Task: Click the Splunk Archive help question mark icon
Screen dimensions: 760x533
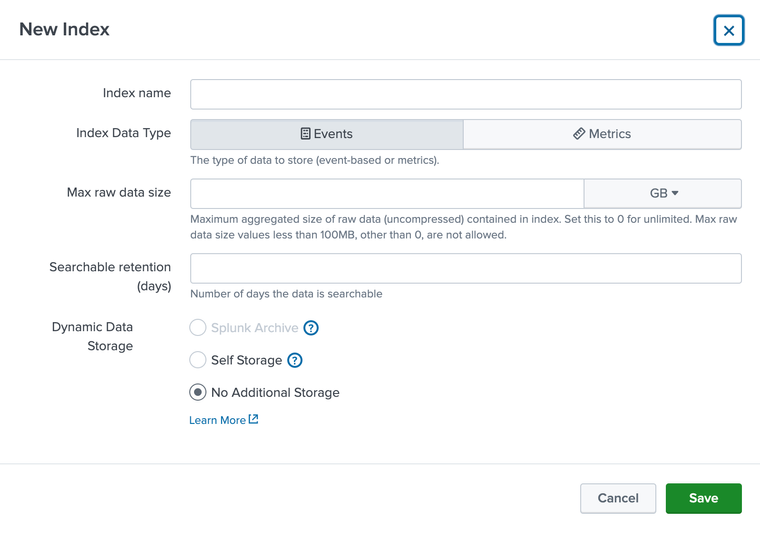Action: tap(311, 328)
